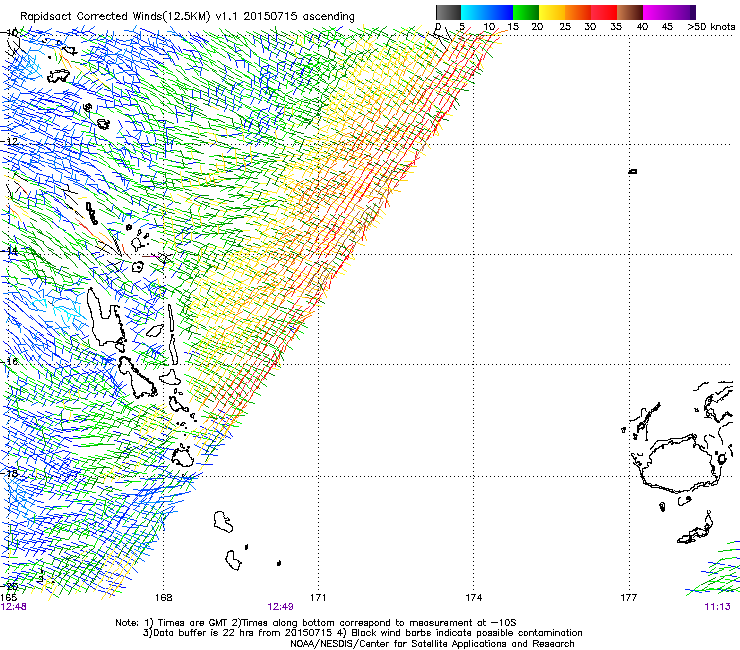Screen dimensions: 740x650
Task: Click the '>50 knots' legend label
Action: pyautogui.click(x=711, y=27)
